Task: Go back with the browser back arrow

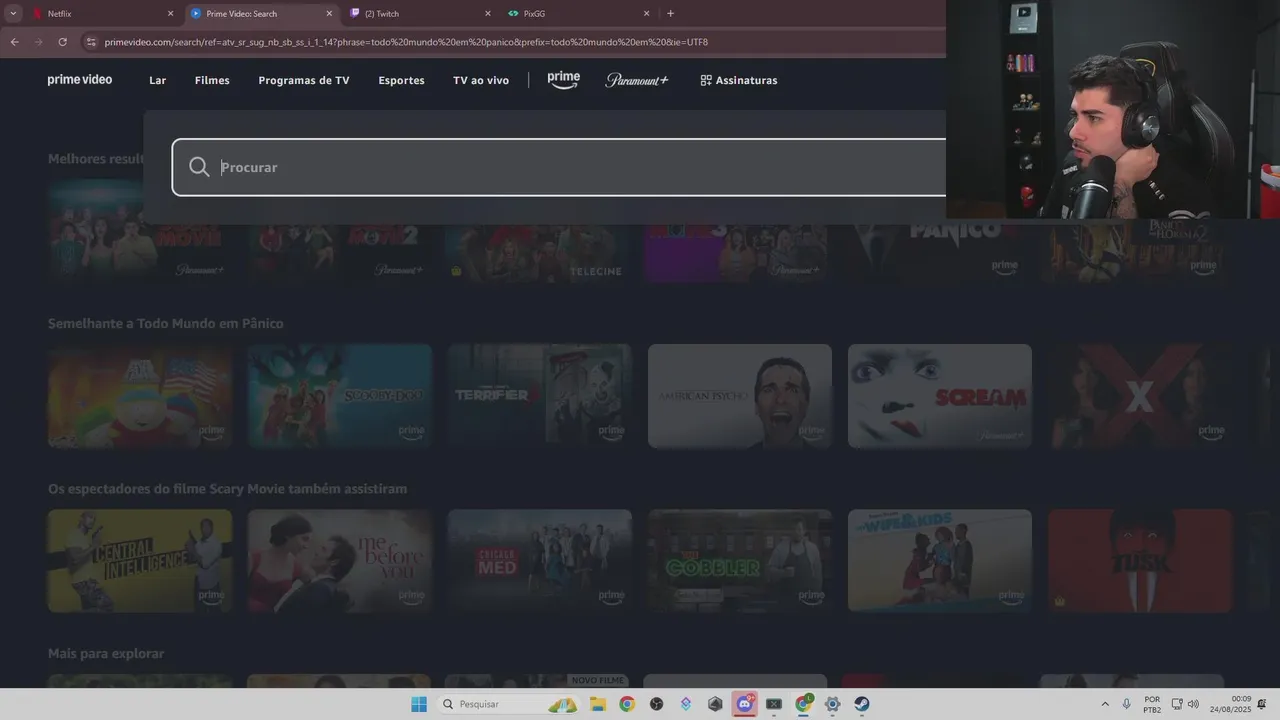Action: [x=14, y=42]
